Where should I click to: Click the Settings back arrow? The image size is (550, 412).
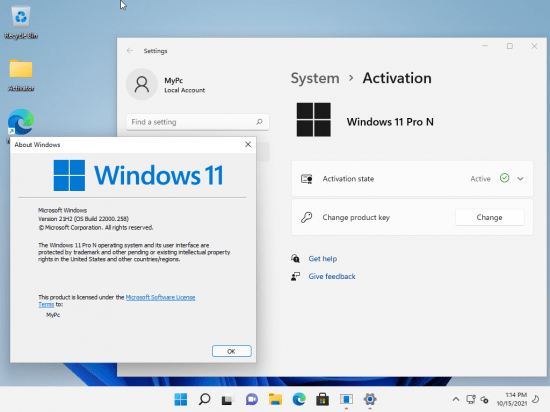130,51
